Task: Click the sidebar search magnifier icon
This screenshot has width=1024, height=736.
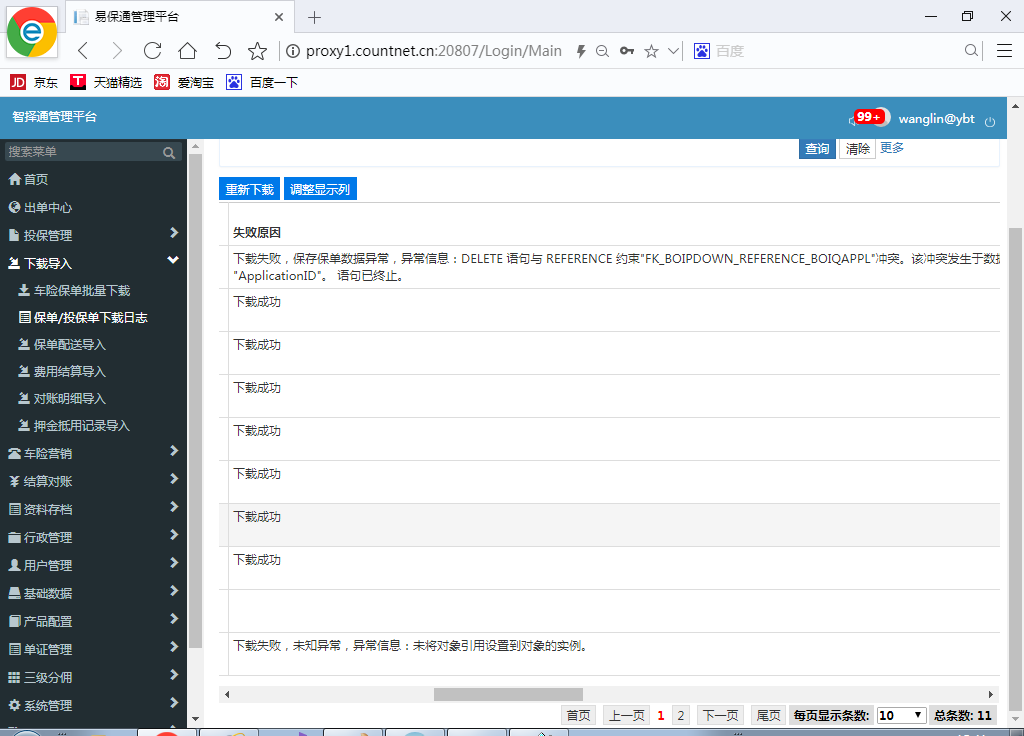Action: coord(169,153)
